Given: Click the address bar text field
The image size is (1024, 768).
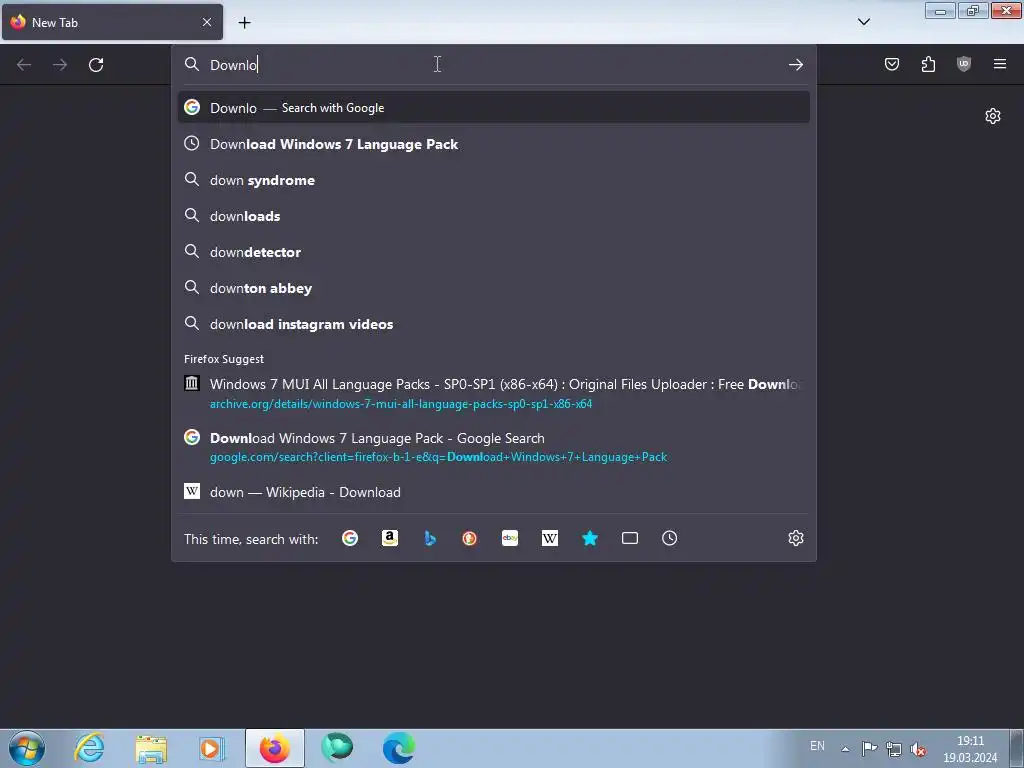Looking at the screenshot, I should (x=494, y=65).
